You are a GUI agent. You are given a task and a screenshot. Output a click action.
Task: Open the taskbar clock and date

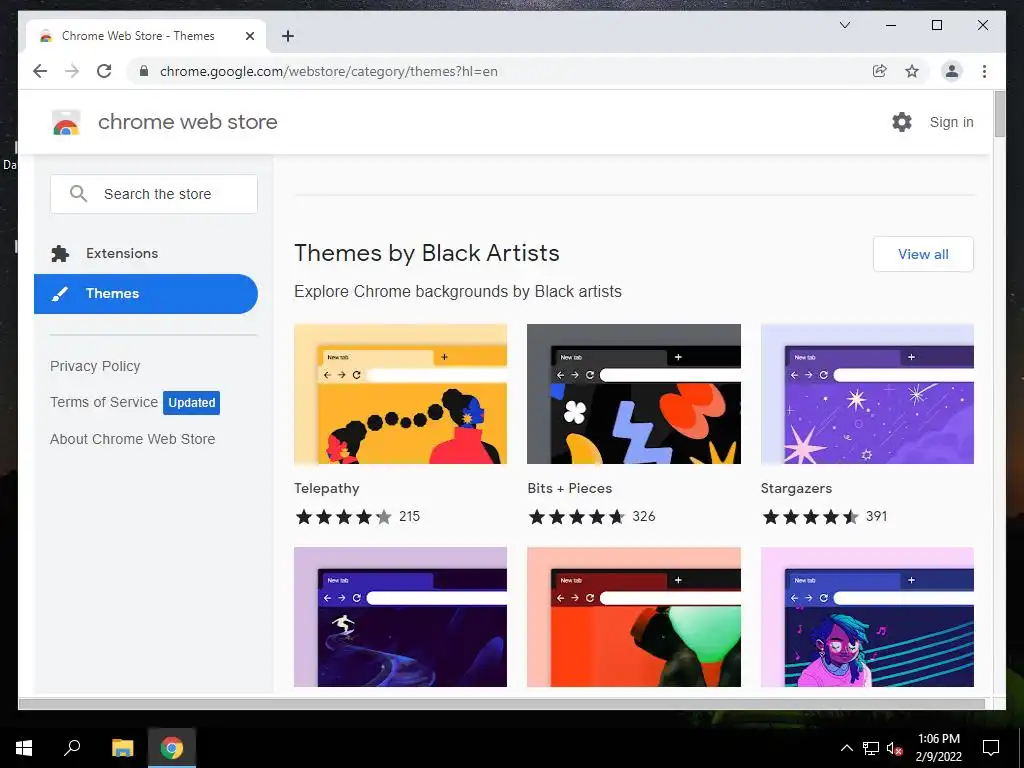[x=938, y=748]
